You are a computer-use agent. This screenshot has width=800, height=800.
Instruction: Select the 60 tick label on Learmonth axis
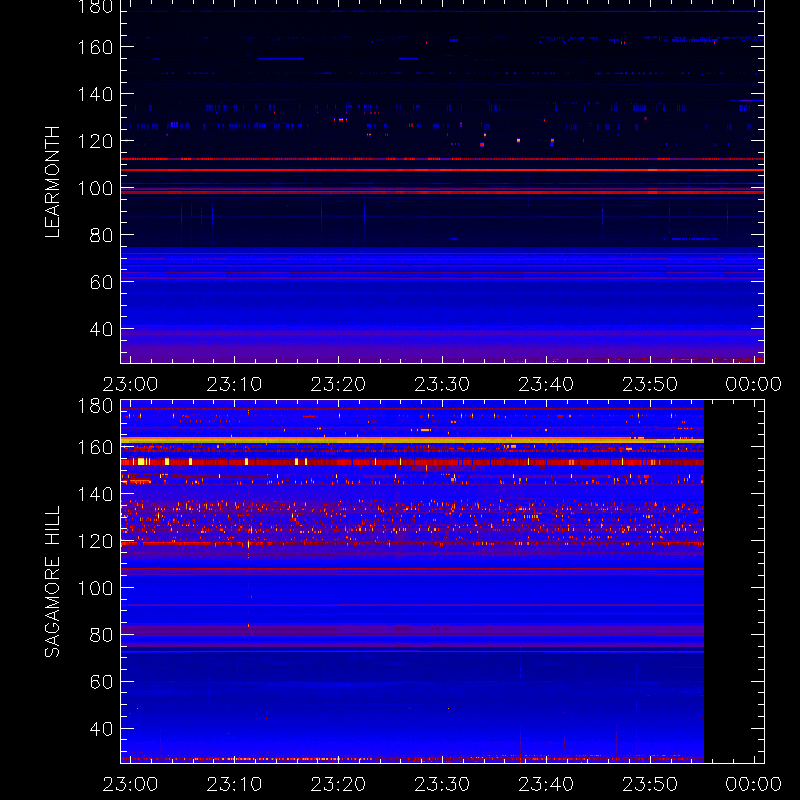point(101,282)
